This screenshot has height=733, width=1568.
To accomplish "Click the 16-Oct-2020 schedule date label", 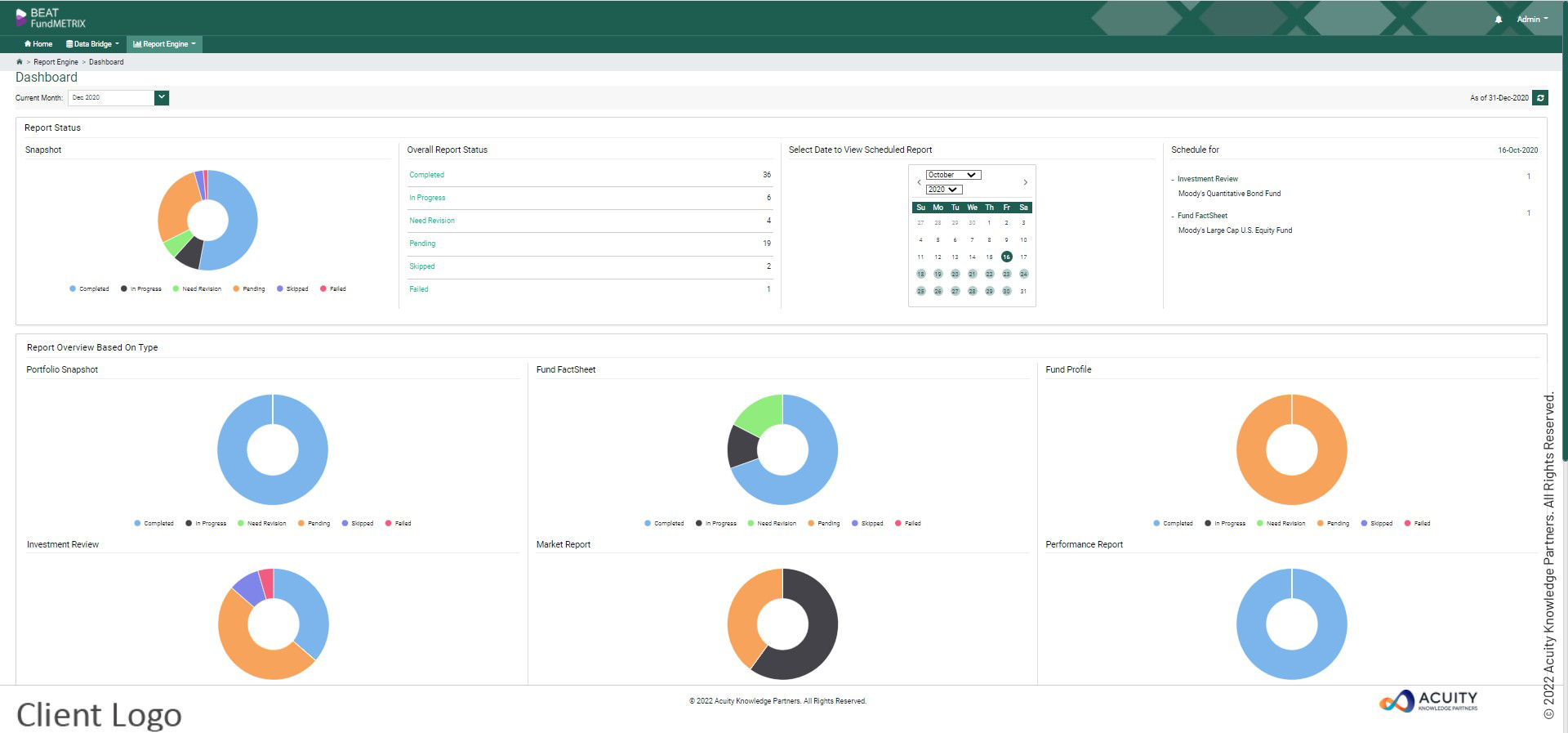I will click(1517, 150).
